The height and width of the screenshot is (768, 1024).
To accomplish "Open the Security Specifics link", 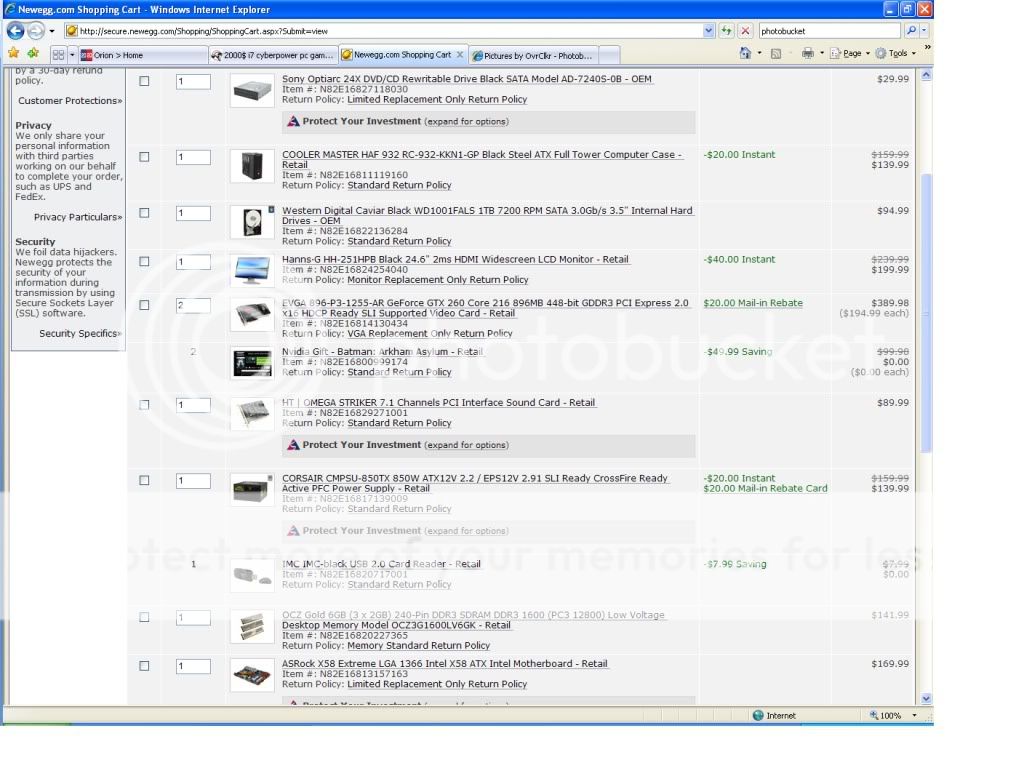I will click(x=80, y=333).
